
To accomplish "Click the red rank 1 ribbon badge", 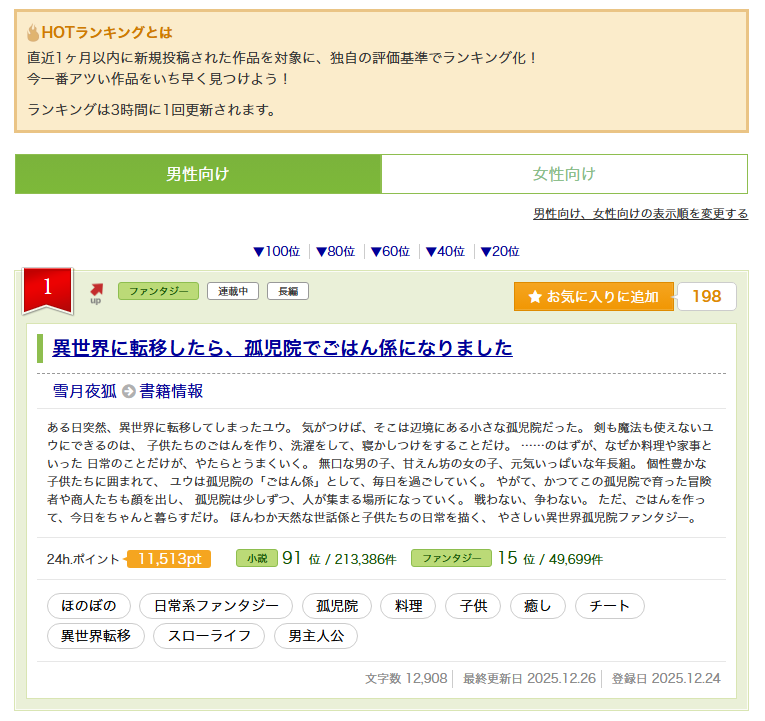I will 47,290.
